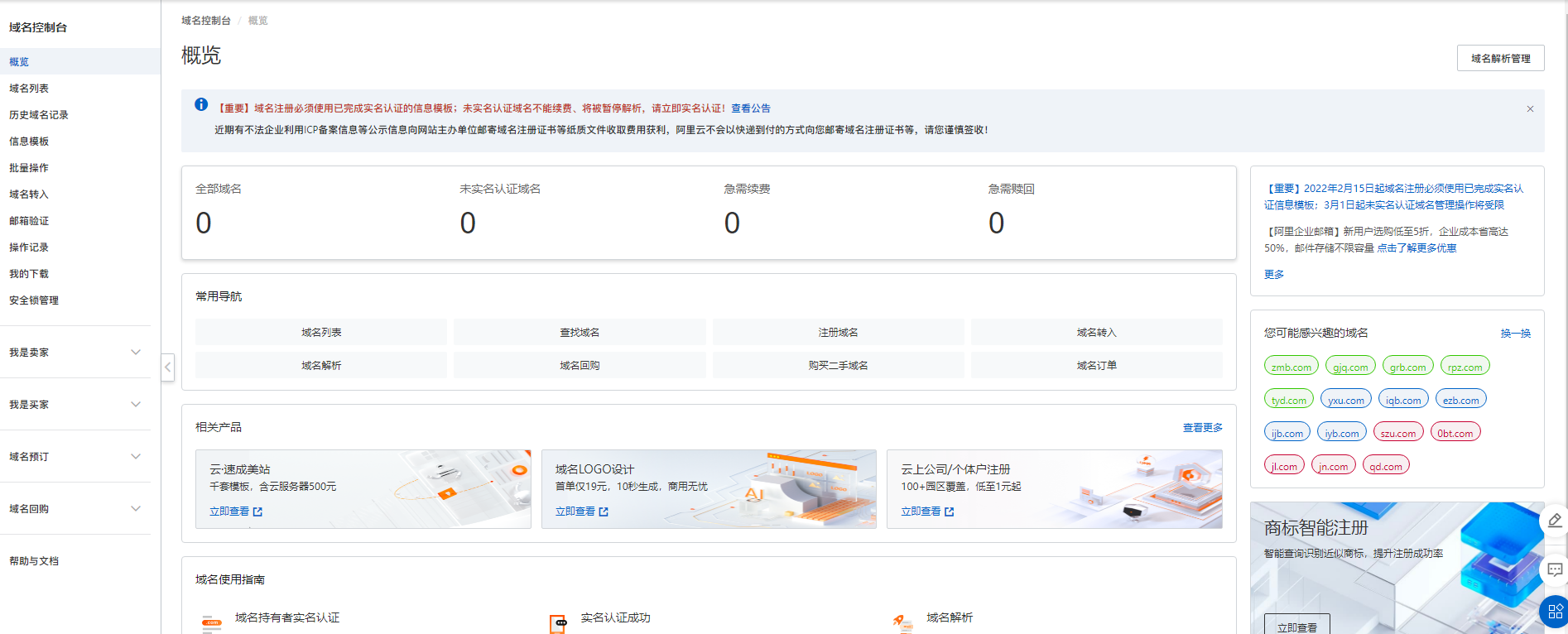Image resolution: width=1568 pixels, height=634 pixels.
Task: Collapse the sidebar with the arrow handle
Action: (x=168, y=367)
